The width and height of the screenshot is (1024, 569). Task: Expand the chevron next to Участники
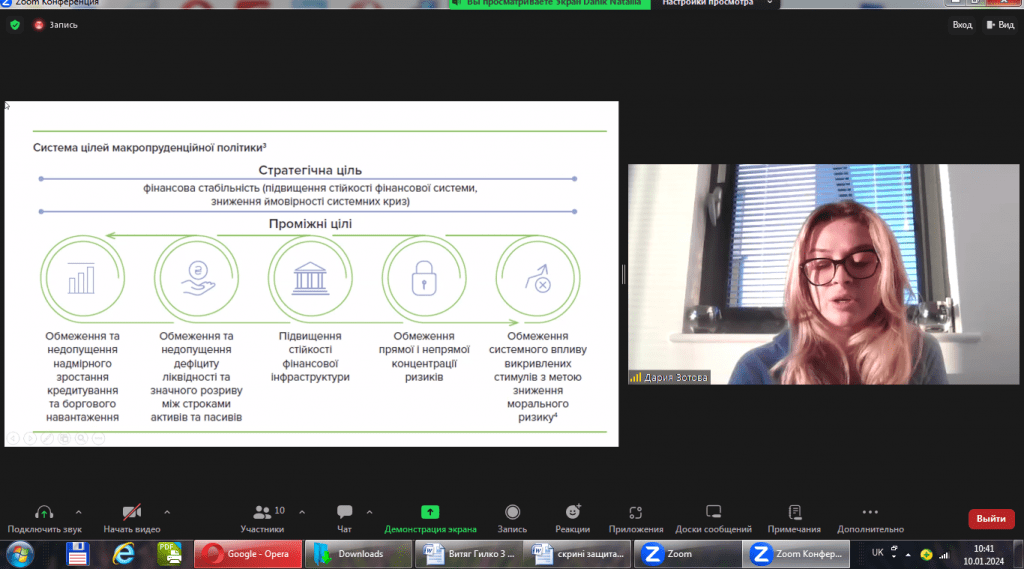(302, 511)
